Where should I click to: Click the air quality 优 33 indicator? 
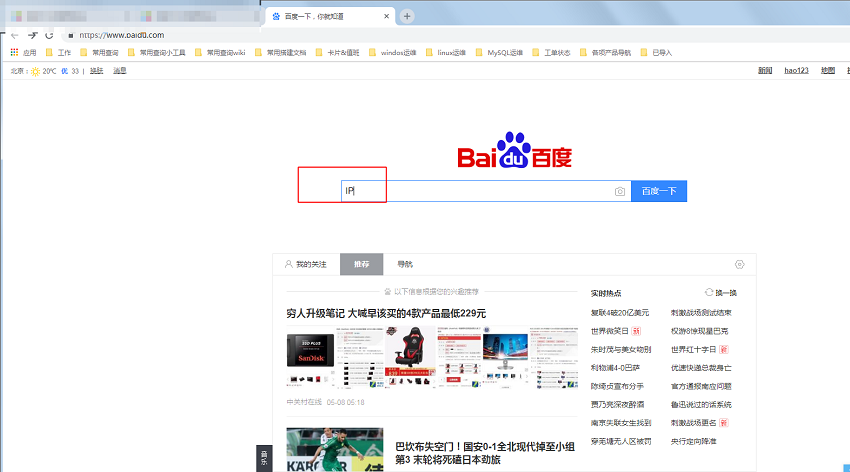click(69, 71)
